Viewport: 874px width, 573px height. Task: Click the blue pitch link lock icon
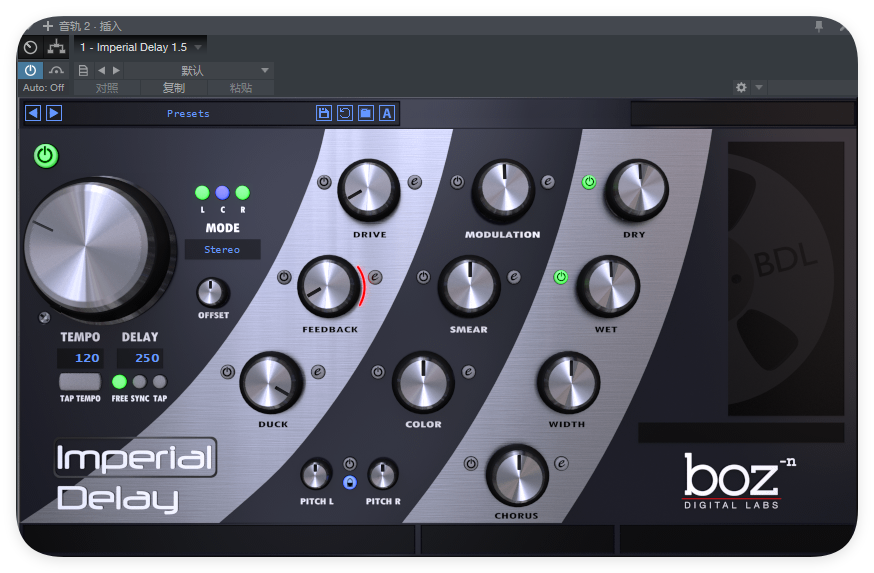pos(349,483)
